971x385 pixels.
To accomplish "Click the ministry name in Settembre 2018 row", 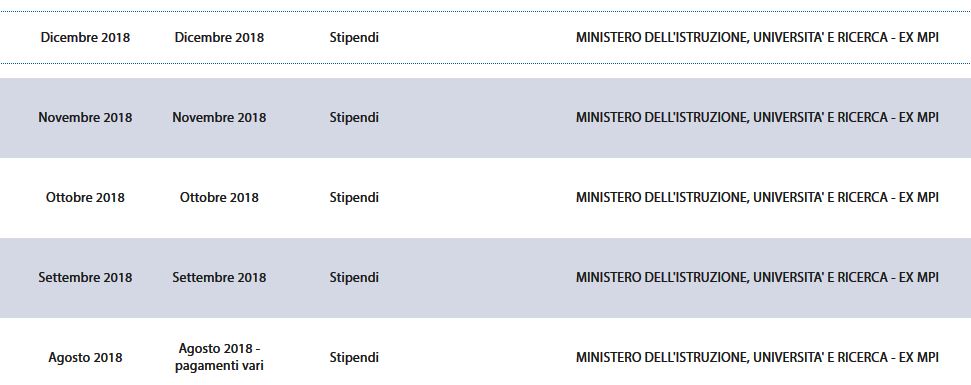I will (x=757, y=277).
